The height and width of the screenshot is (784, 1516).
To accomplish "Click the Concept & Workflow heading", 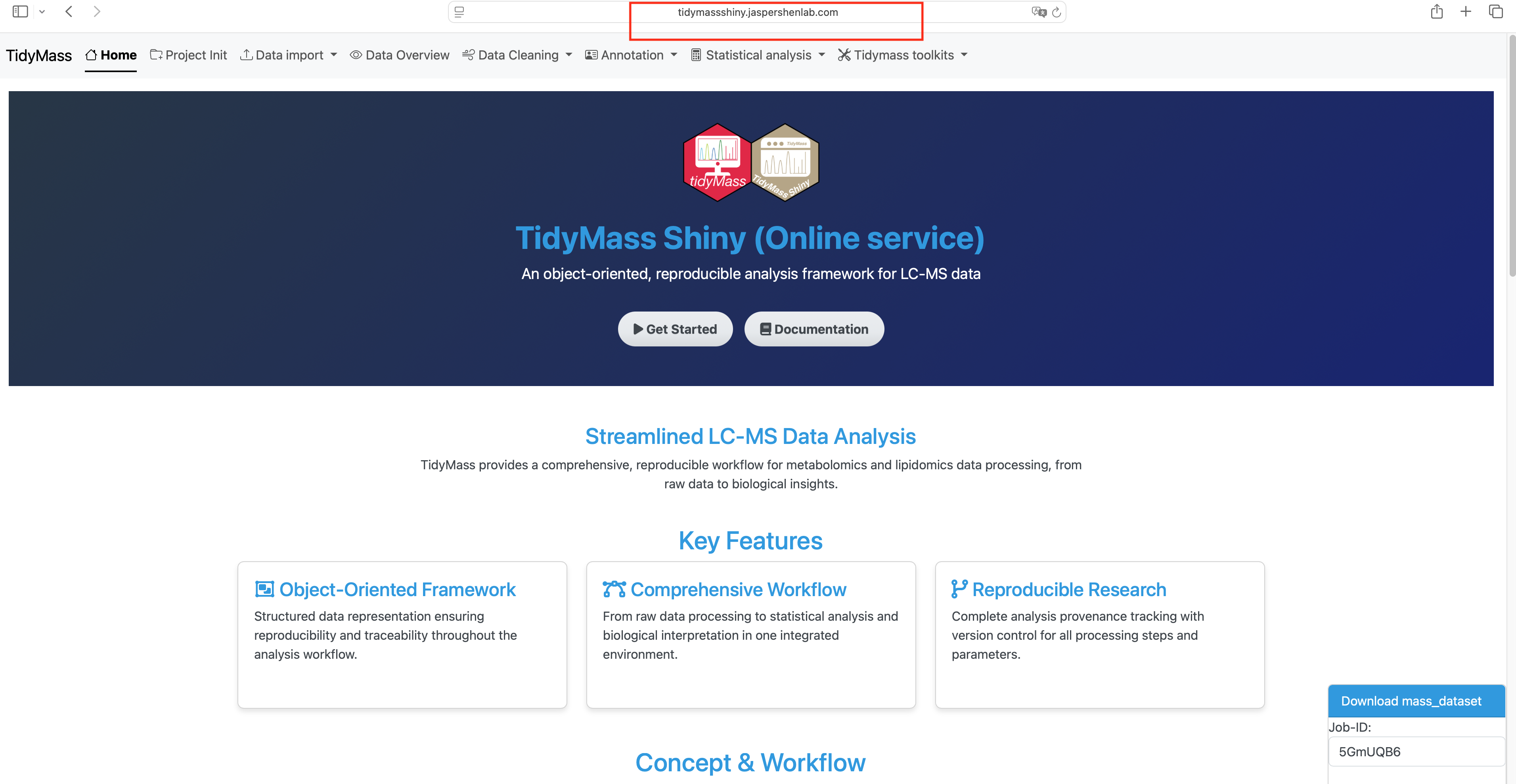I will 750,763.
